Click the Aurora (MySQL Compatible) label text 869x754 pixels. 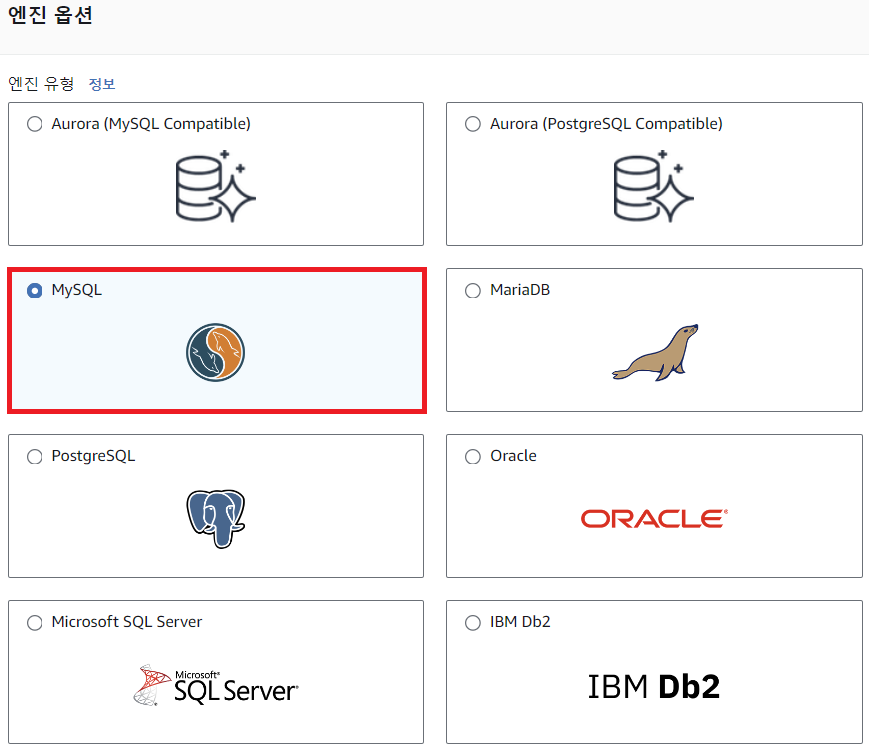coord(151,124)
